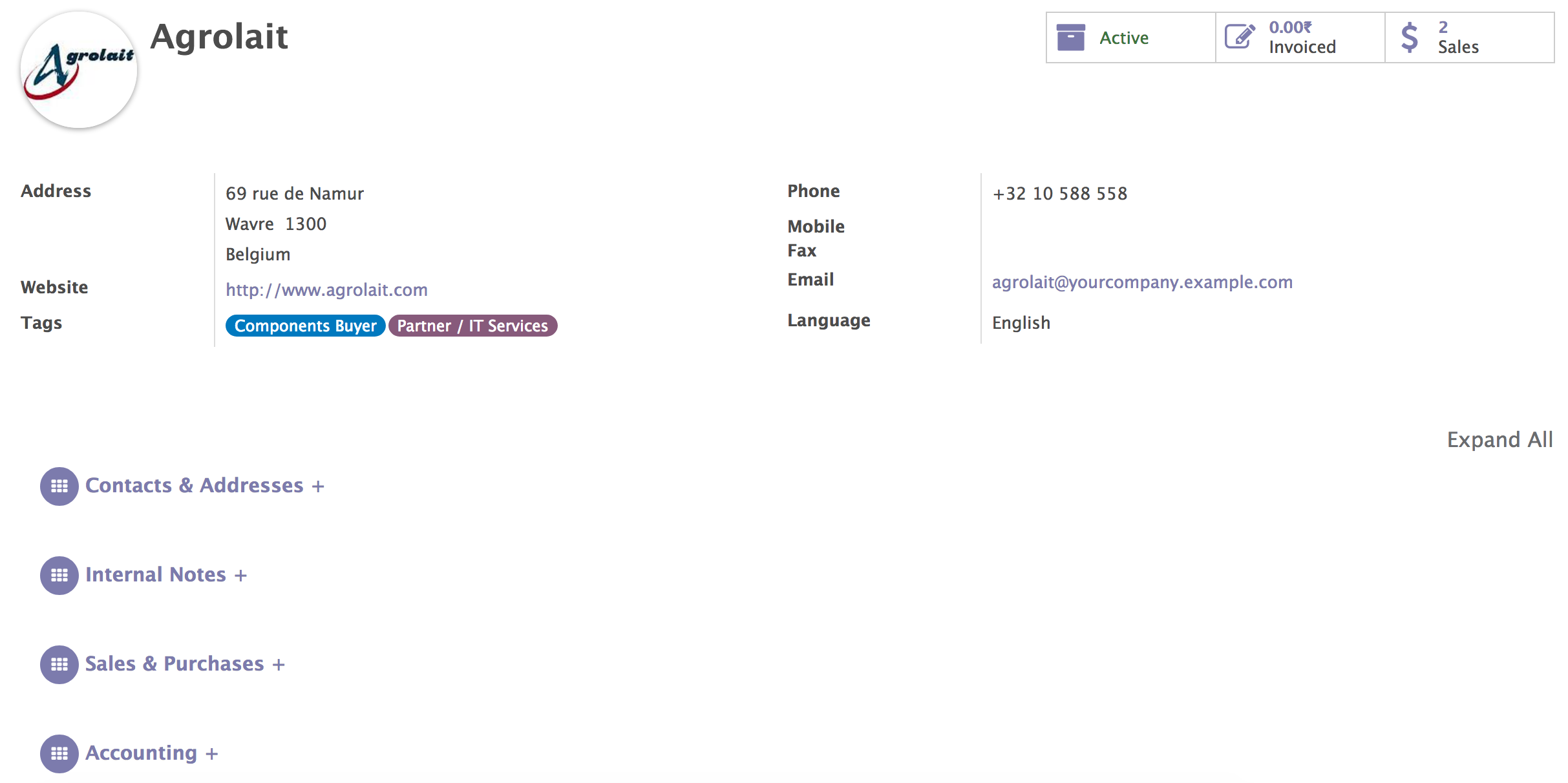Click the dollar sign Sales icon

point(1409,37)
